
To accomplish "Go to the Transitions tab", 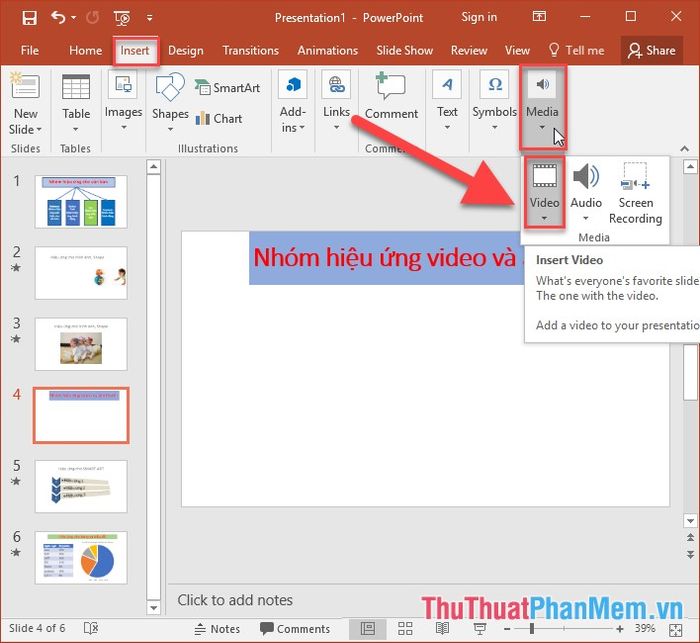I will [250, 50].
